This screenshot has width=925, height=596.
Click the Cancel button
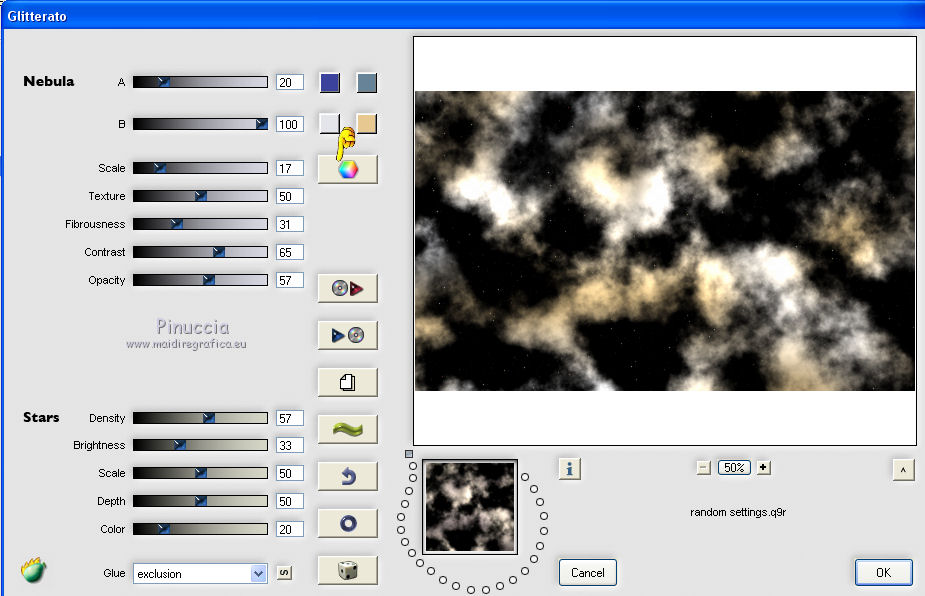(x=588, y=572)
